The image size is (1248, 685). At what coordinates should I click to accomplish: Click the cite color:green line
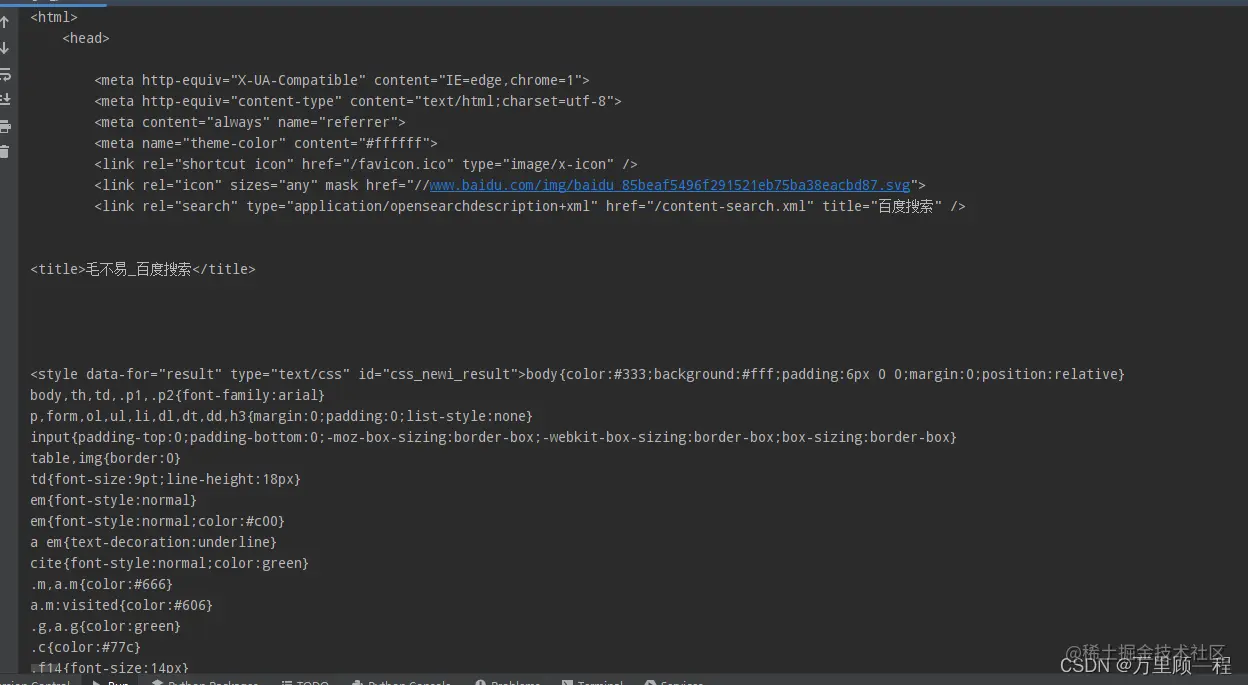click(x=170, y=563)
